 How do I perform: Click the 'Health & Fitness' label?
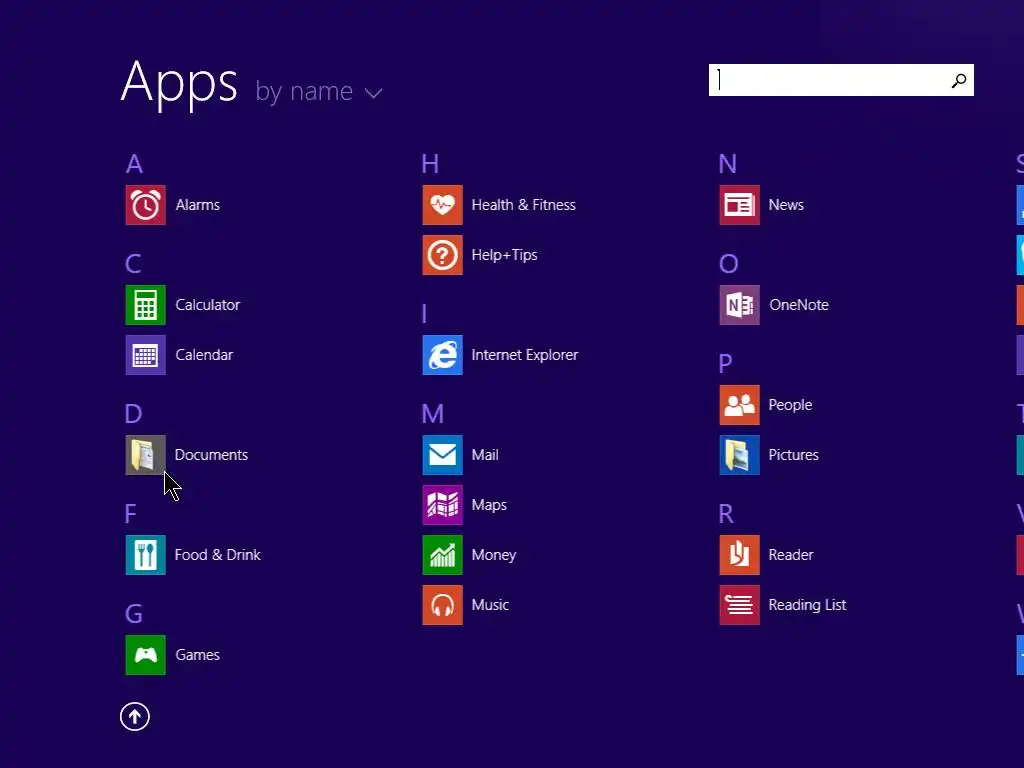(x=524, y=205)
